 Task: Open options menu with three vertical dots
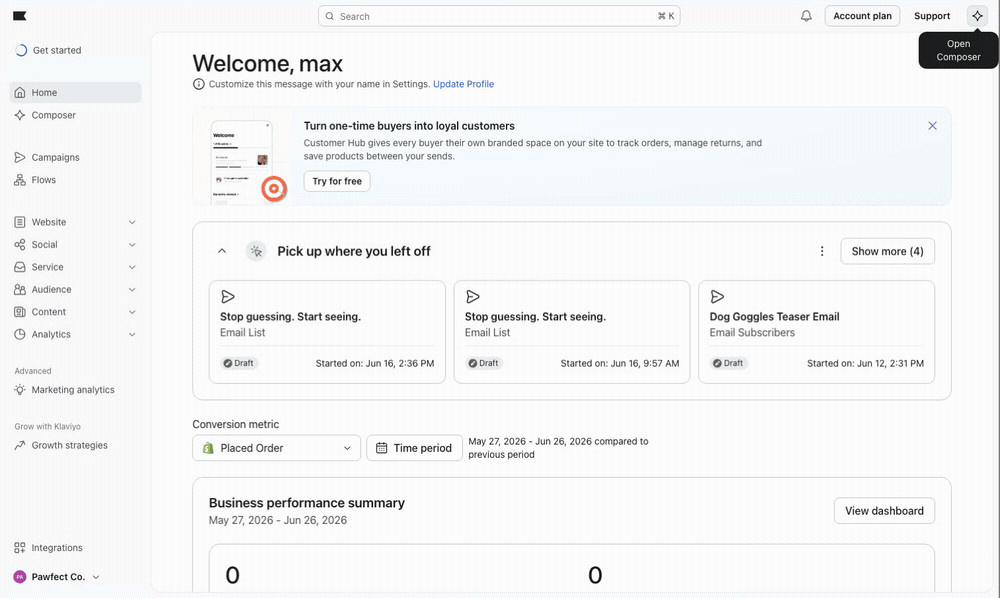822,251
